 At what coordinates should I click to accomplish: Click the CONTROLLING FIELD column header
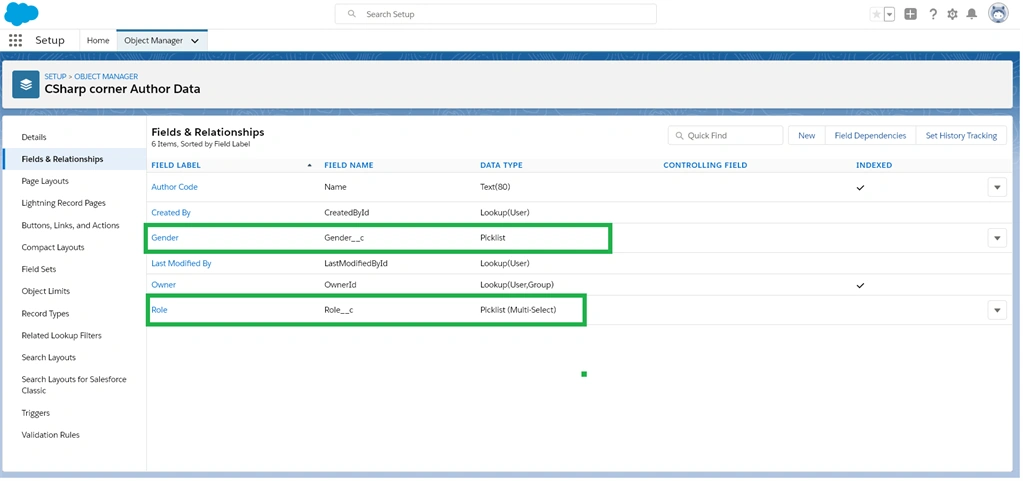[705, 165]
